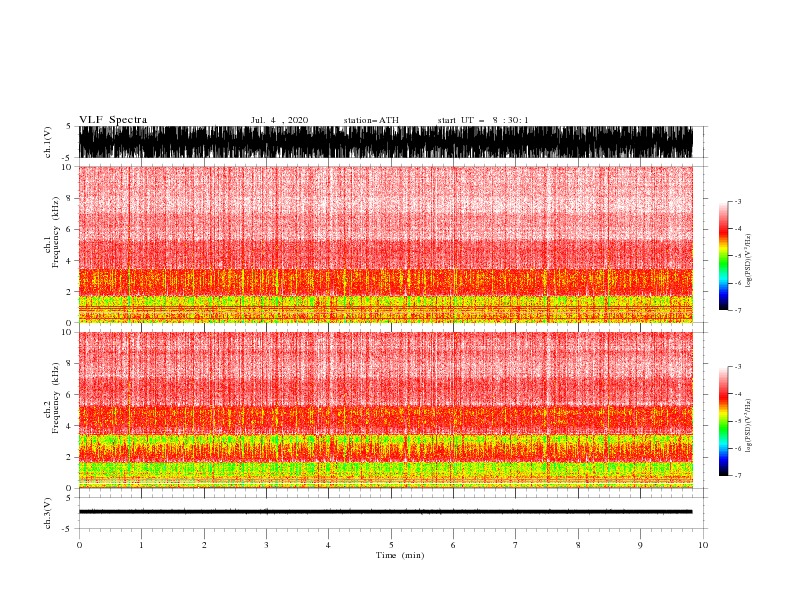
Task: Click the 'Time (min)' axis label
Action: pos(400,555)
